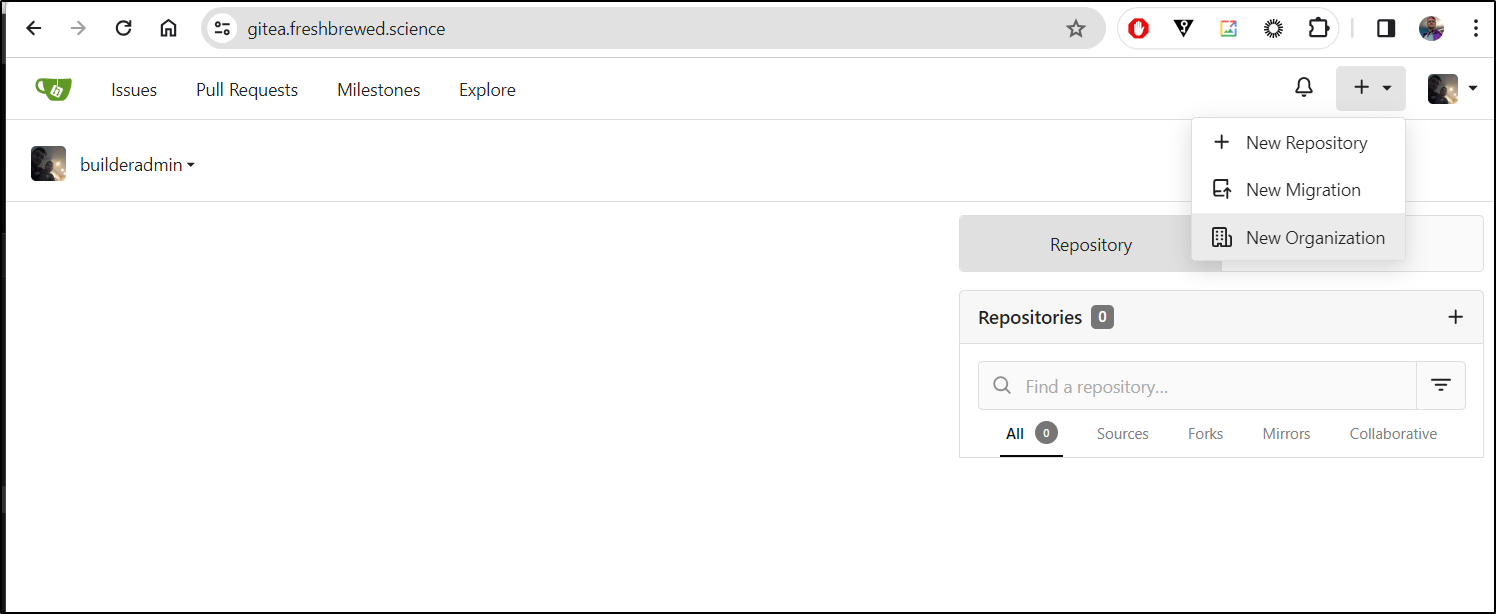The image size is (1496, 614).
Task: Open the notifications bell
Action: pos(1304,88)
